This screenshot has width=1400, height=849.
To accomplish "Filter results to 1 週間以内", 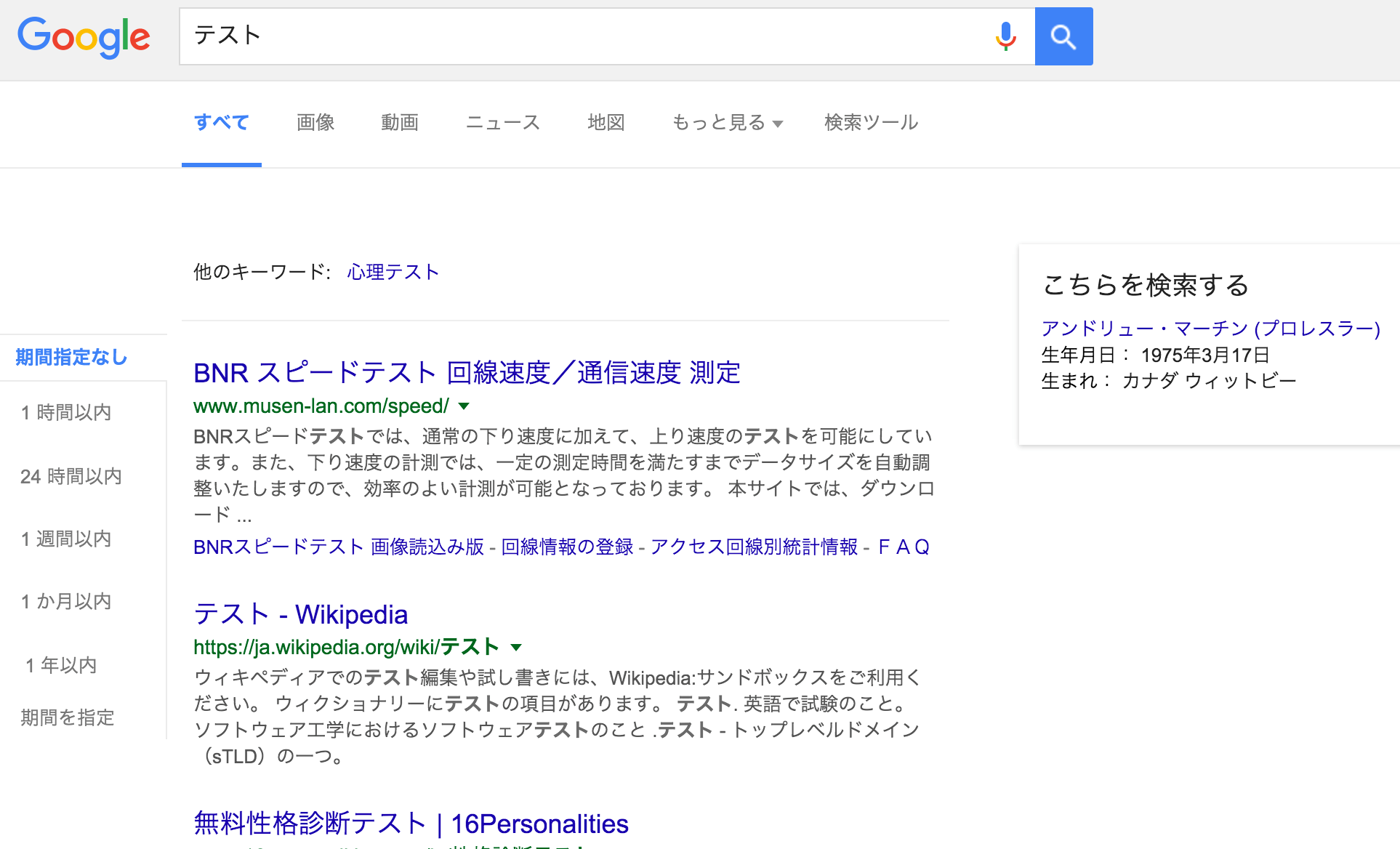I will 66,539.
